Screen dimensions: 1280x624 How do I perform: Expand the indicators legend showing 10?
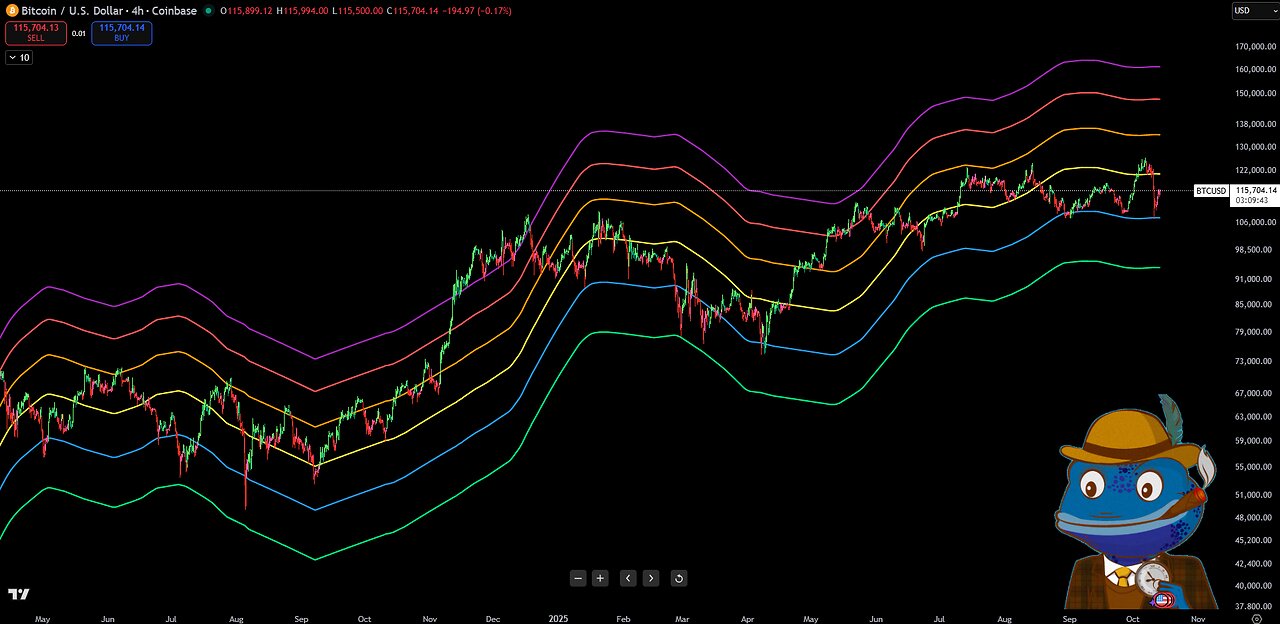tap(19, 58)
